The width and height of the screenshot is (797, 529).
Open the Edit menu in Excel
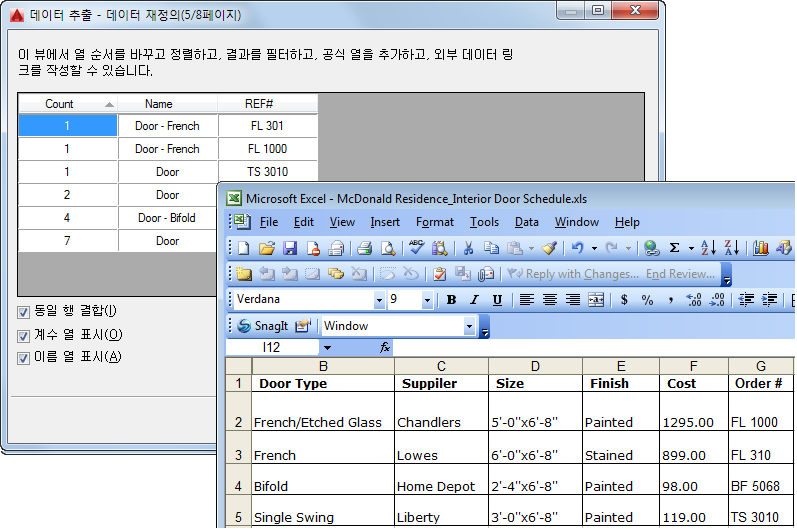pyautogui.click(x=303, y=222)
